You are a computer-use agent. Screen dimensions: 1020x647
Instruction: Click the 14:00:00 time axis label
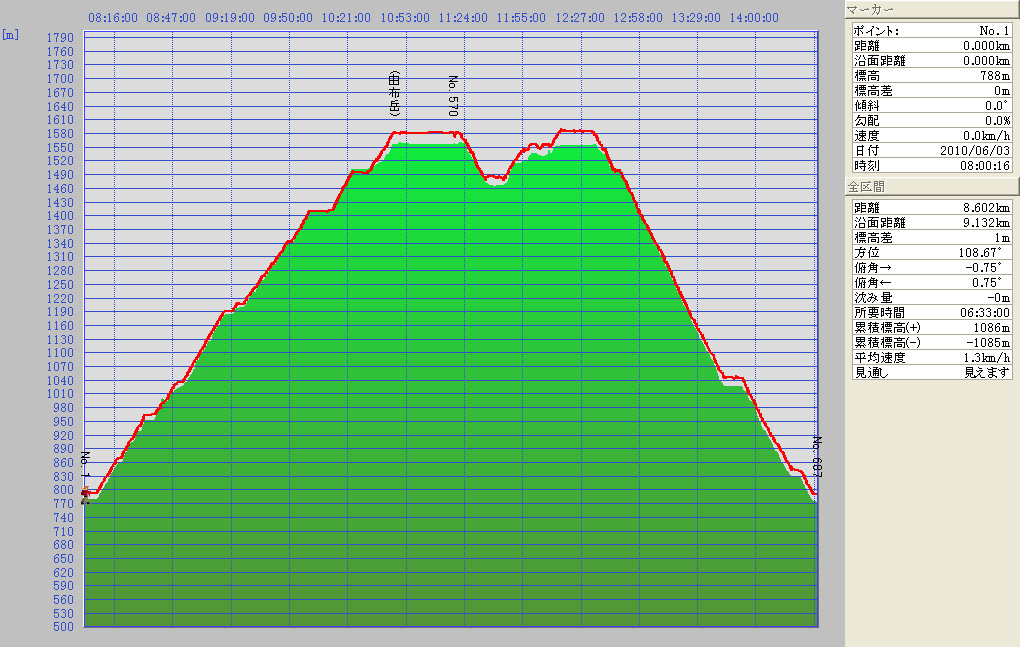[x=754, y=18]
